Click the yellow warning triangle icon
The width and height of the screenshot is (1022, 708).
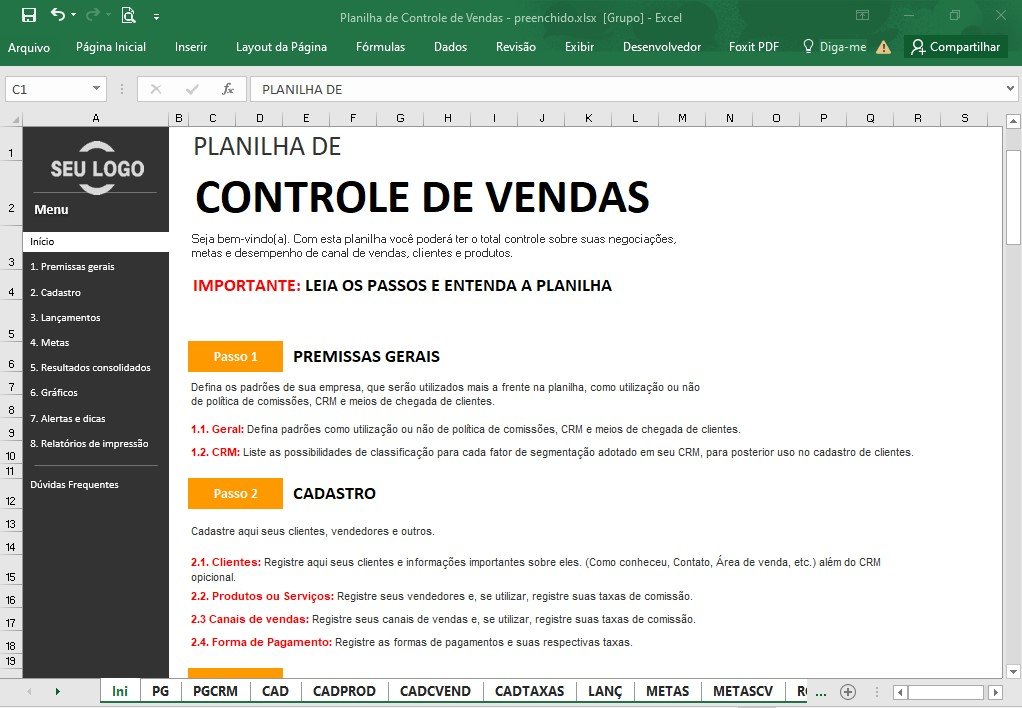tap(883, 47)
